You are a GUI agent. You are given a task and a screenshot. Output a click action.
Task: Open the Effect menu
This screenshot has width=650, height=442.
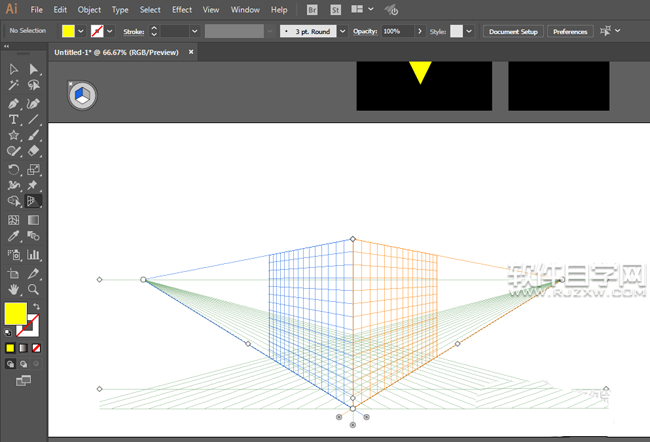pos(181,9)
